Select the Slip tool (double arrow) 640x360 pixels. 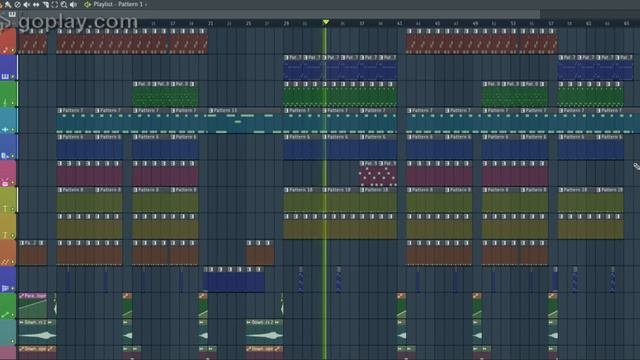point(36,4)
